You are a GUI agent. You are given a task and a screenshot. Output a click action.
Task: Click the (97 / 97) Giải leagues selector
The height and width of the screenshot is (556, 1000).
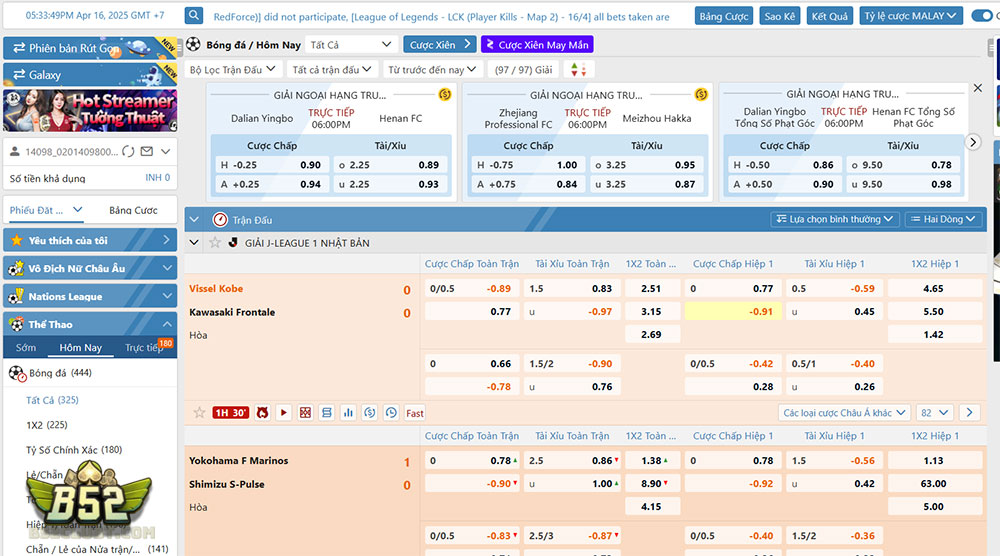click(x=524, y=70)
